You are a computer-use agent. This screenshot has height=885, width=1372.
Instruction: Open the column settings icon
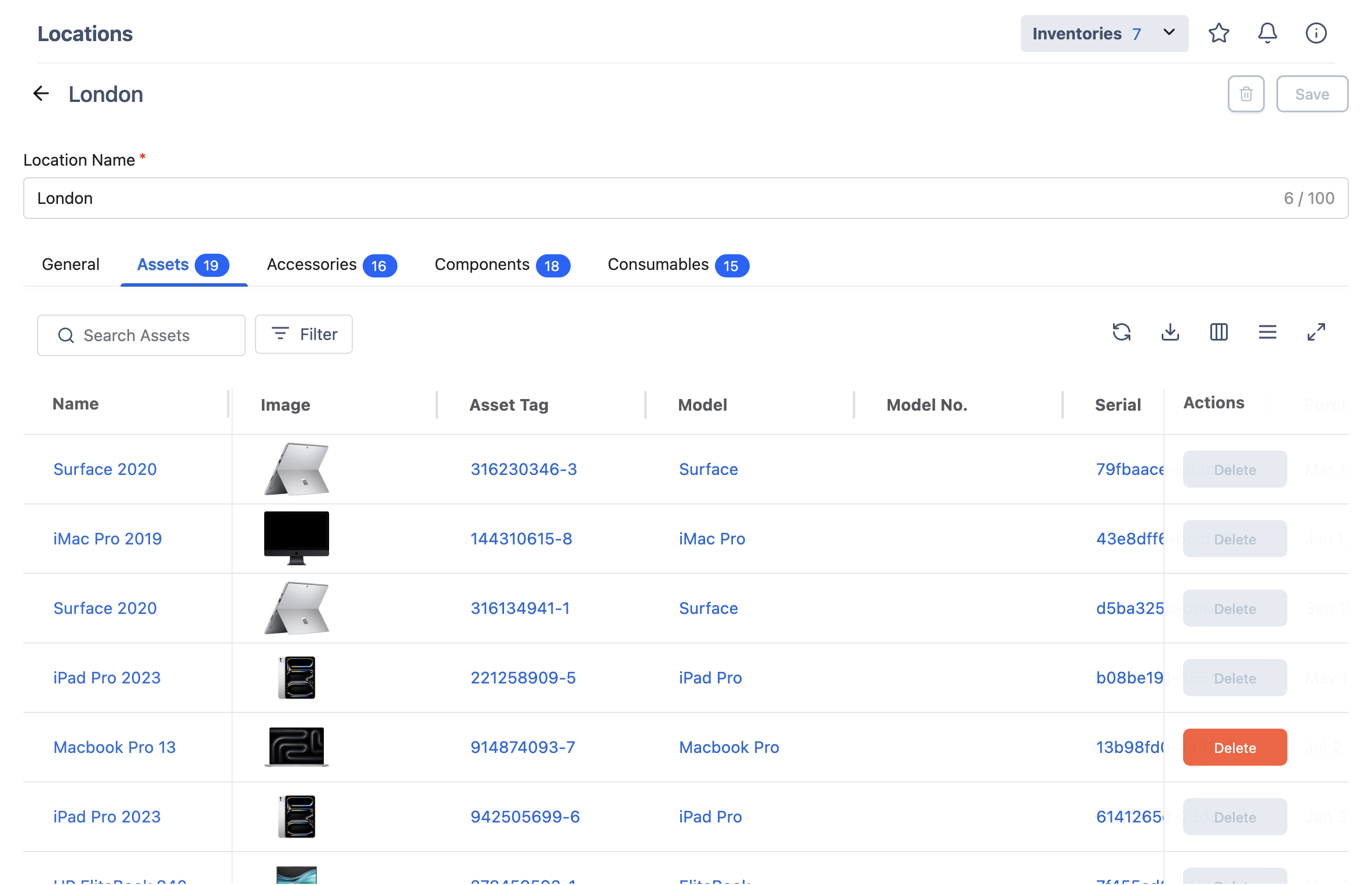tap(1219, 332)
